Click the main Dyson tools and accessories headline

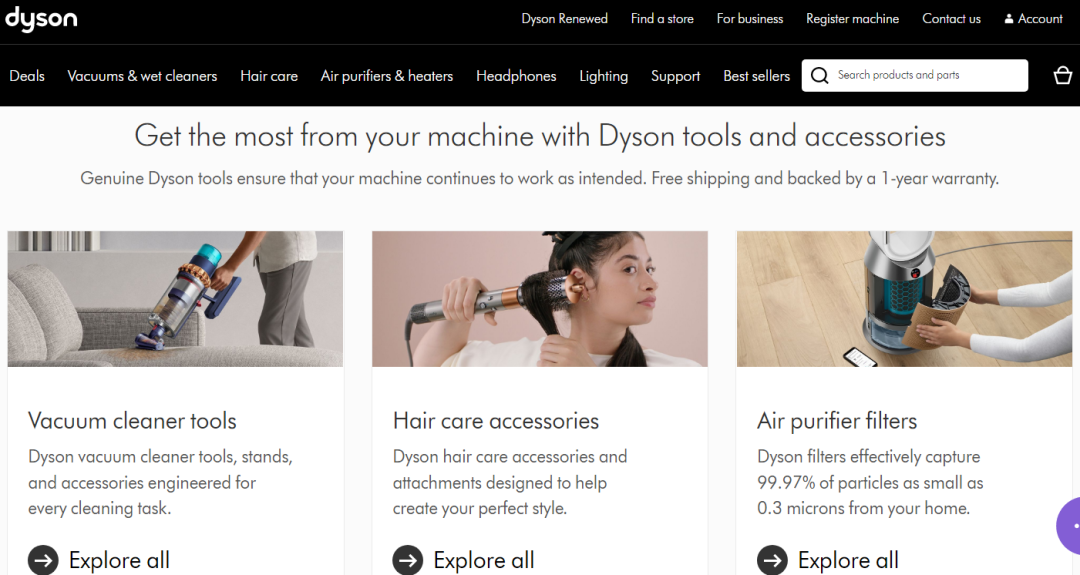[x=540, y=136]
